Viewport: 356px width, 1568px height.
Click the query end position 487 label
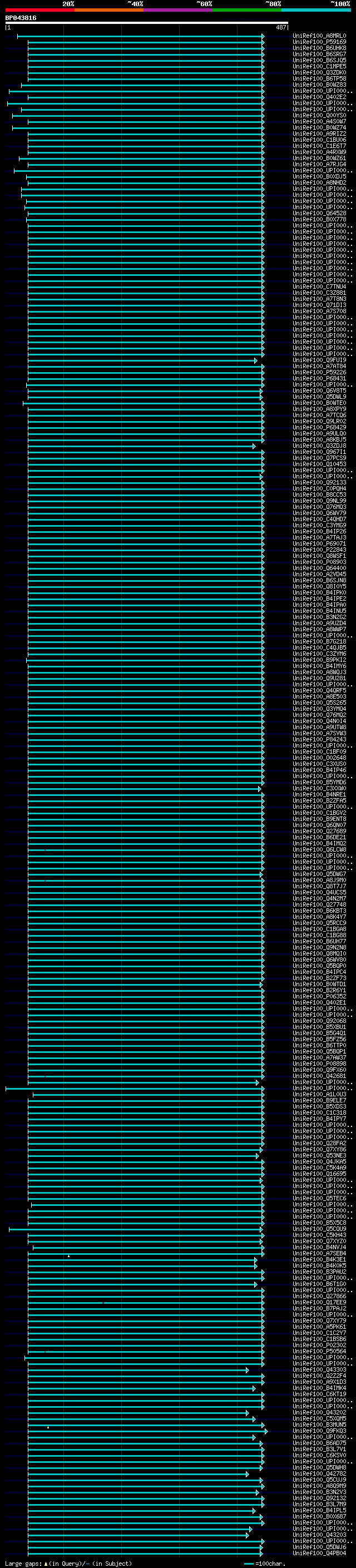[x=280, y=27]
